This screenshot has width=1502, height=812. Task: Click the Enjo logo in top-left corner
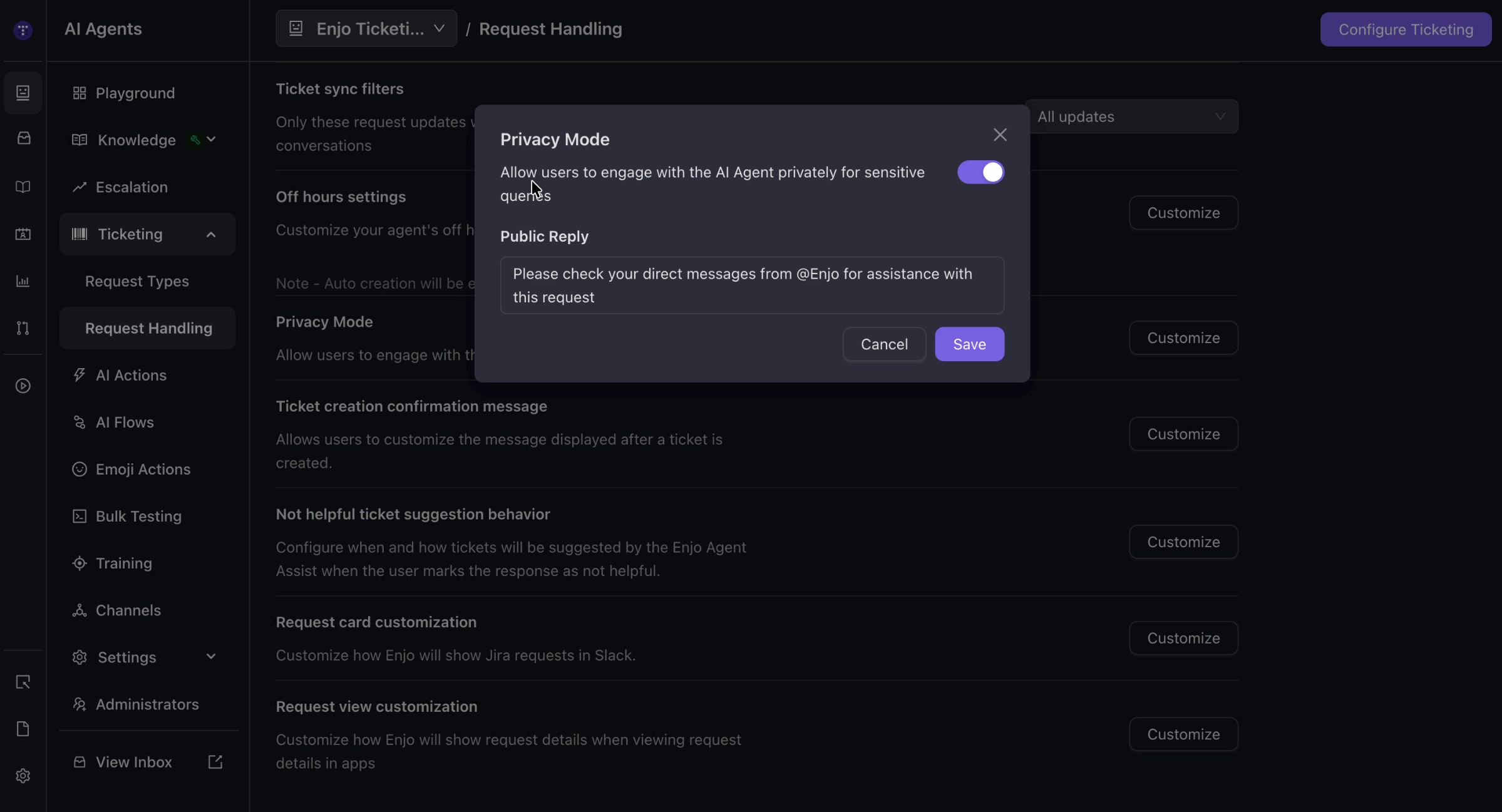click(x=23, y=29)
